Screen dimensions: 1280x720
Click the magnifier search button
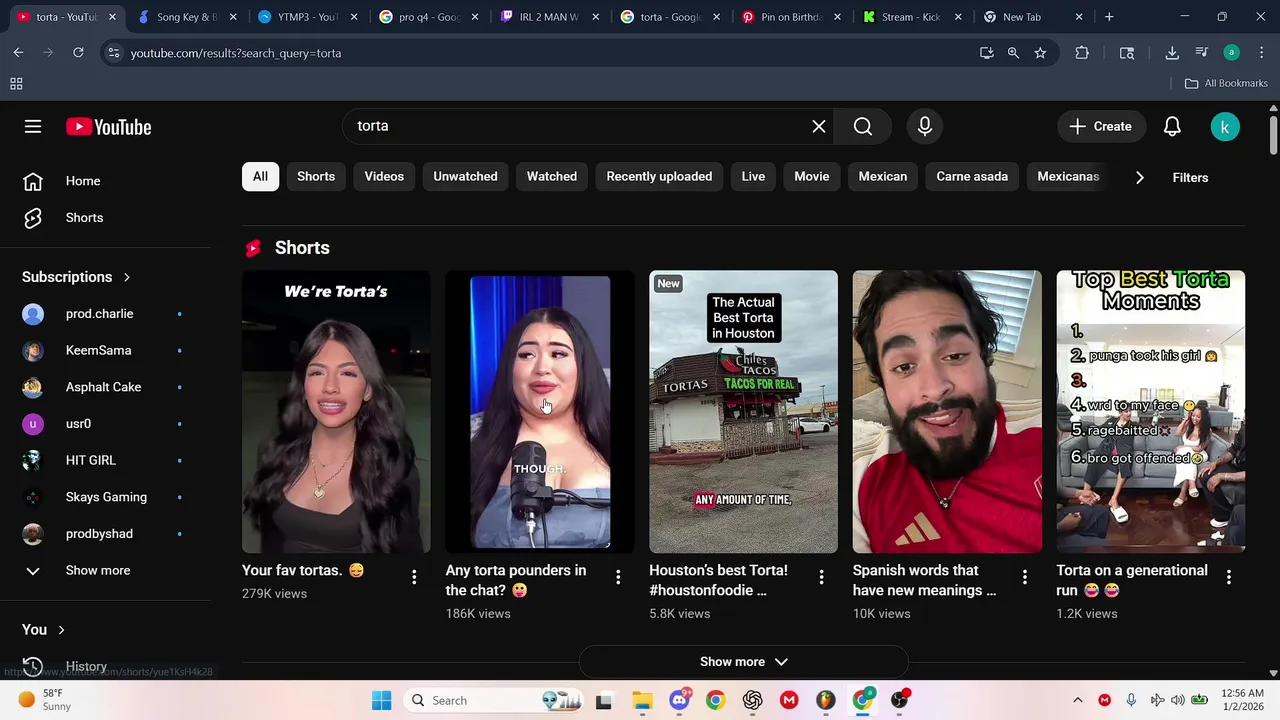(863, 126)
